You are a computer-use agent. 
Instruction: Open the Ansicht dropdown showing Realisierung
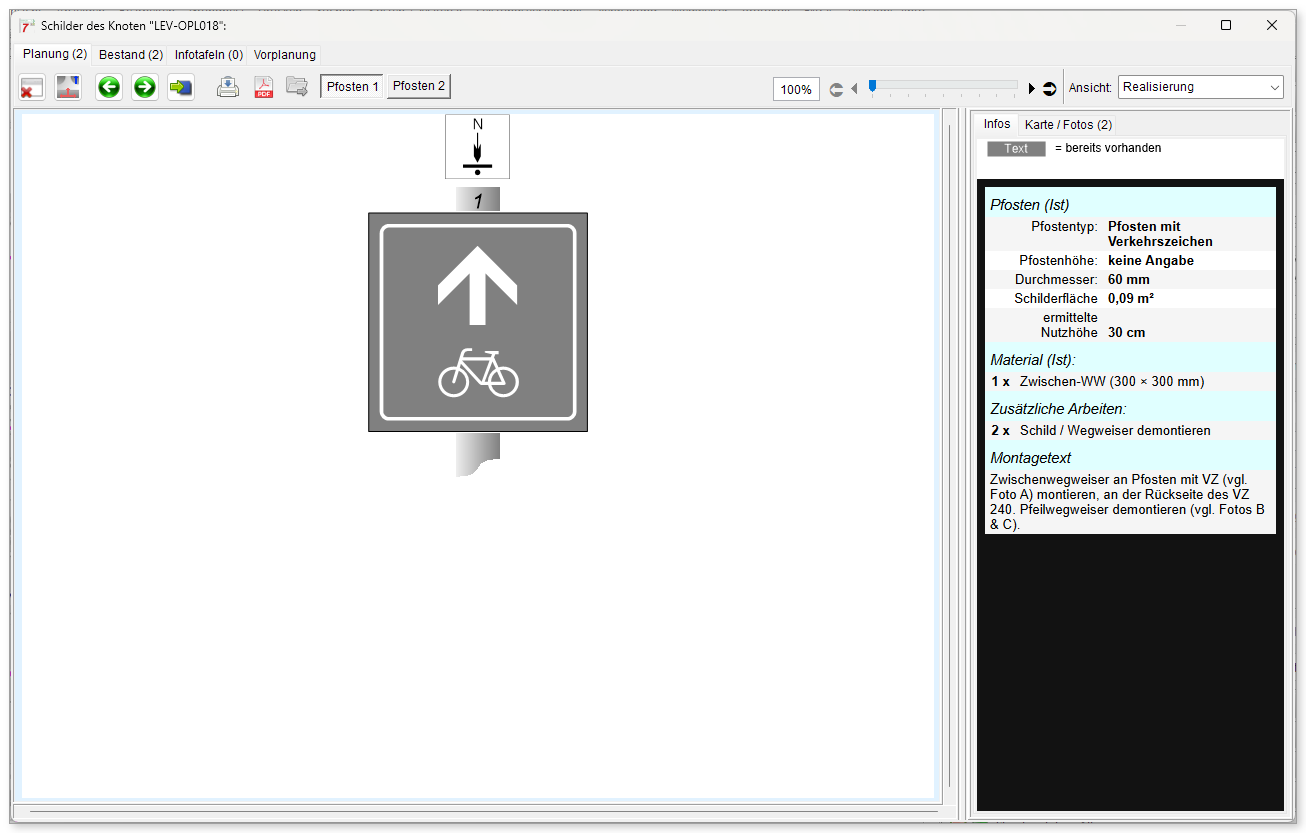1200,87
